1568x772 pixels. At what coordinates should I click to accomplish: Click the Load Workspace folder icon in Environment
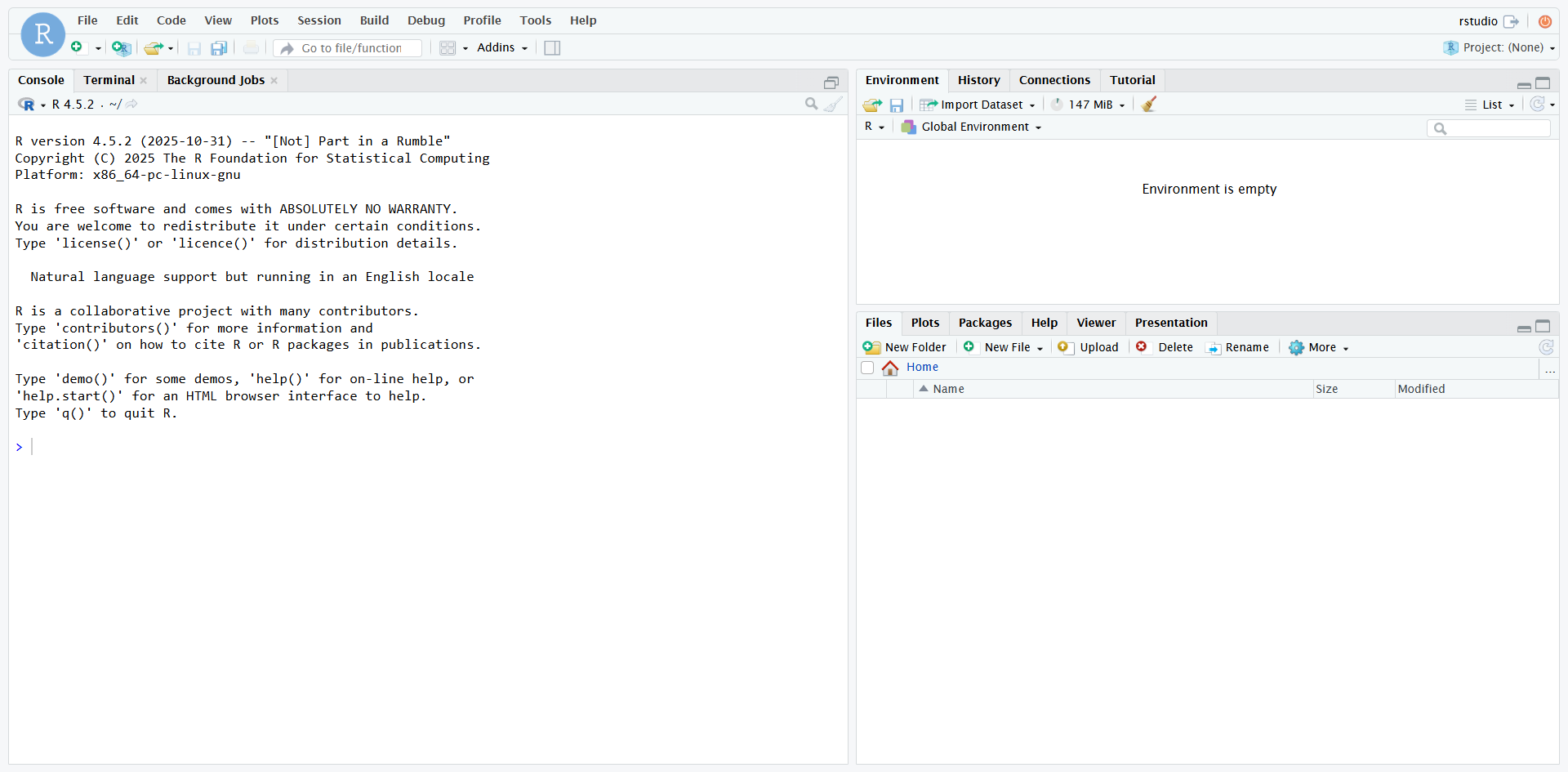872,105
